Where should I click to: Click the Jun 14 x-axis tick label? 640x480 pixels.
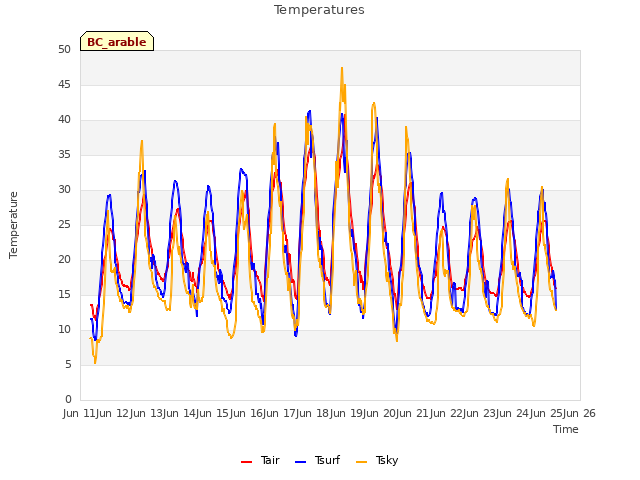tap(177, 413)
